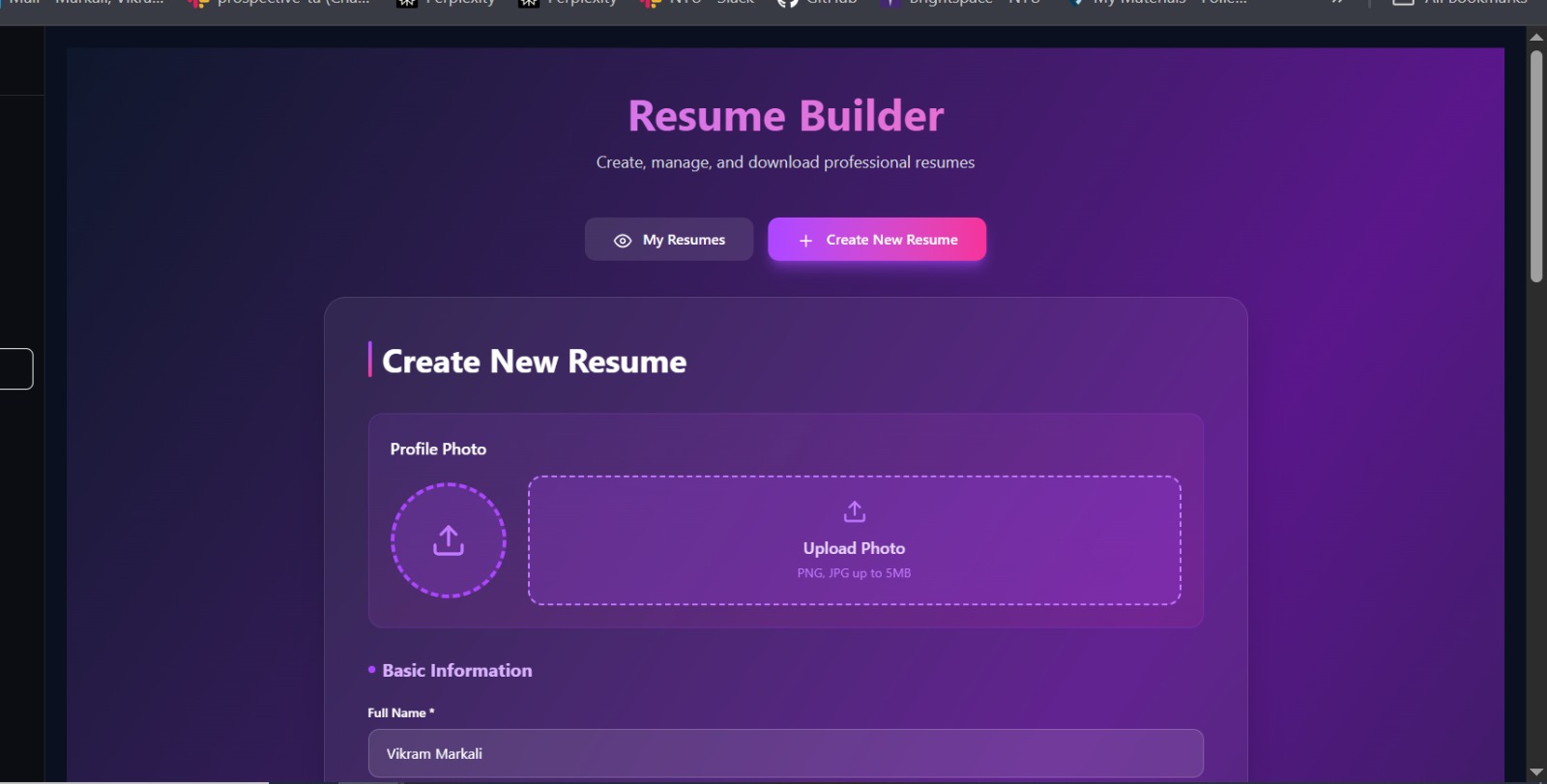Click the 'Basic Information' section heading

(x=456, y=670)
